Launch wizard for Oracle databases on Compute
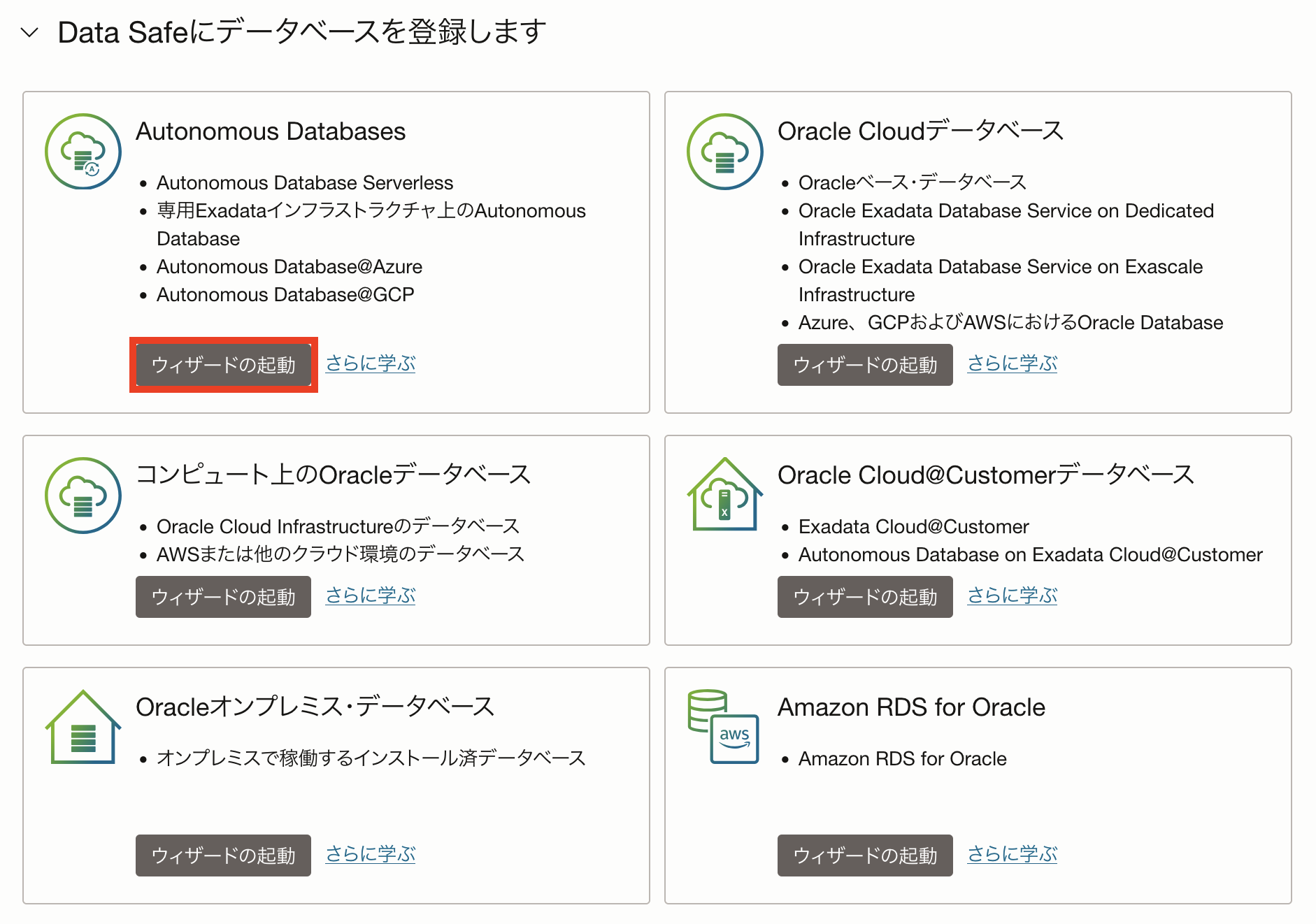 point(223,597)
